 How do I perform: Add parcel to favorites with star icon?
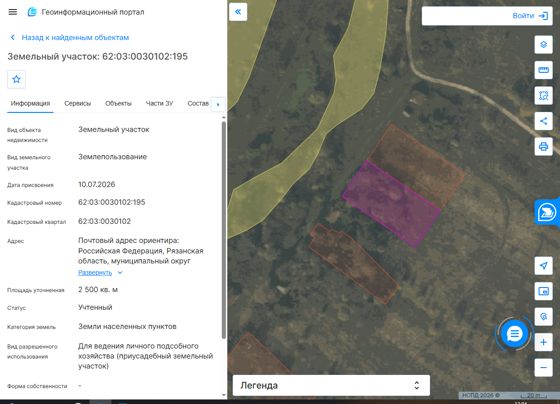(x=16, y=79)
